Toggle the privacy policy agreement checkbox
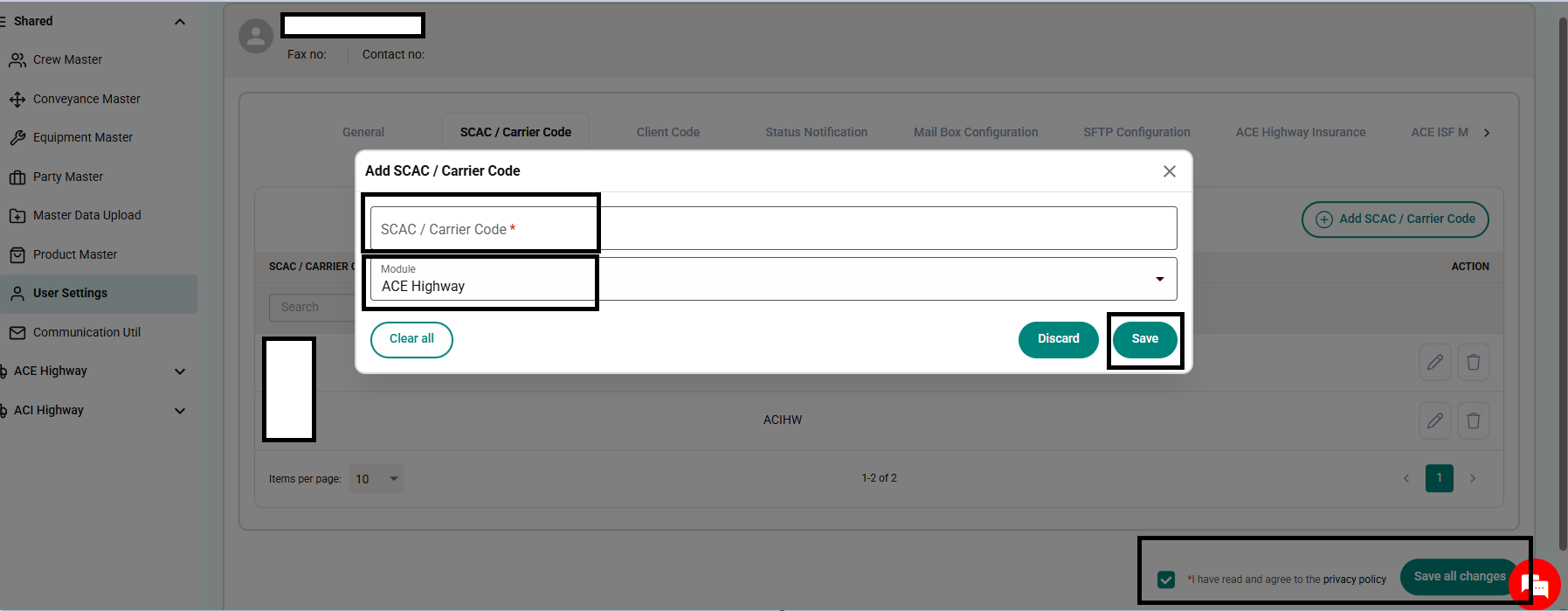Viewport: 1568px width, 611px height. 1165,580
